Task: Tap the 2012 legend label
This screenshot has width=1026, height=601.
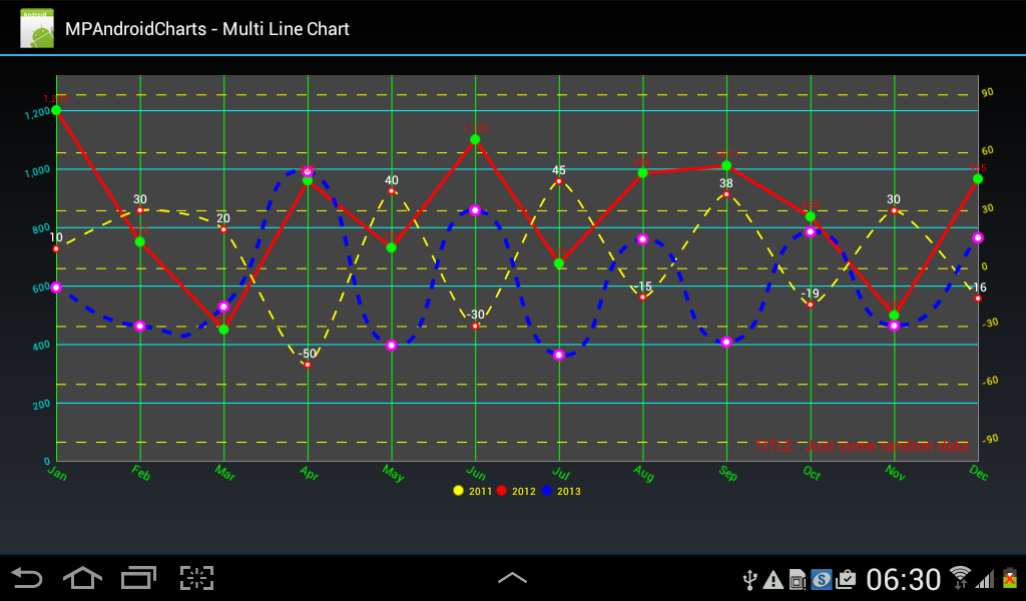Action: [x=523, y=491]
